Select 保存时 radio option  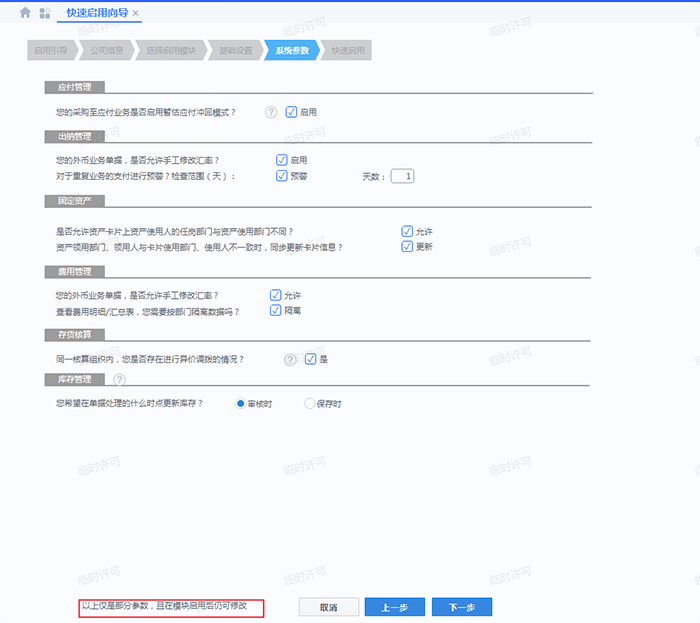310,403
